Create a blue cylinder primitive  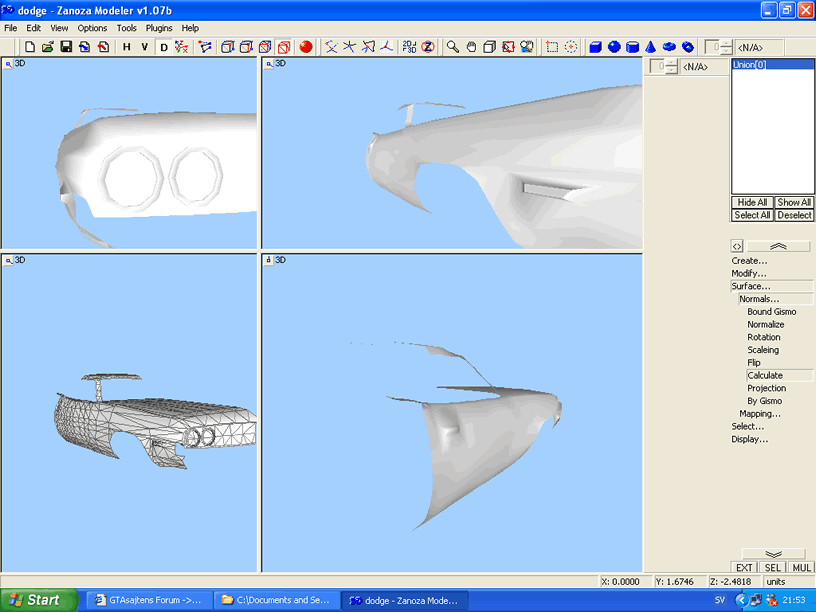[632, 47]
